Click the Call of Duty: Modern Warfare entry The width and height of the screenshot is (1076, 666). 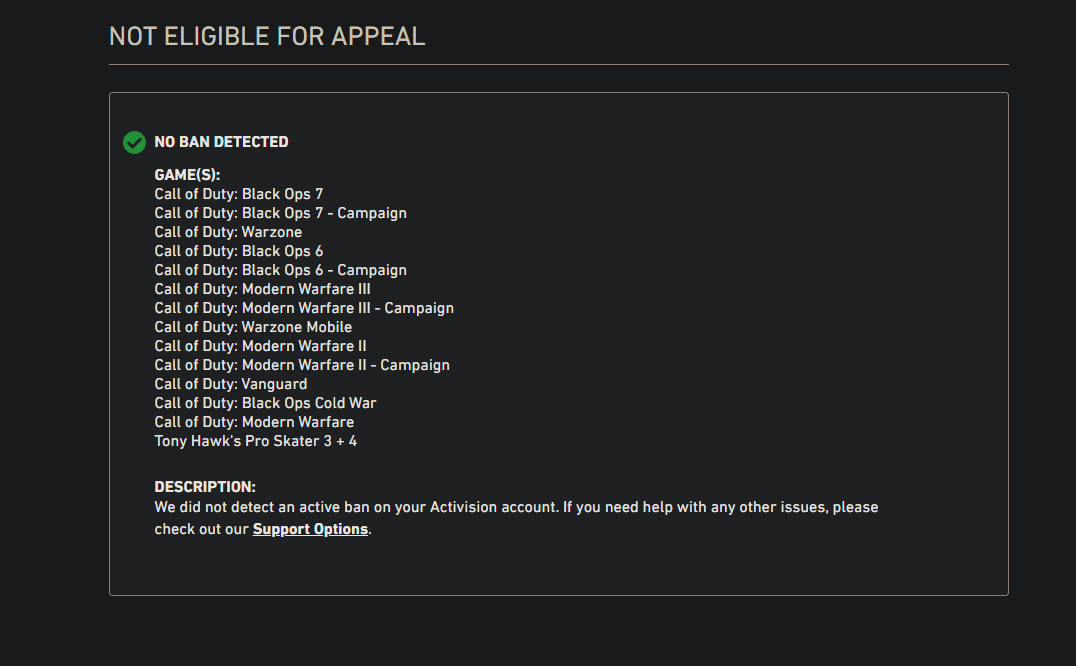tap(254, 422)
